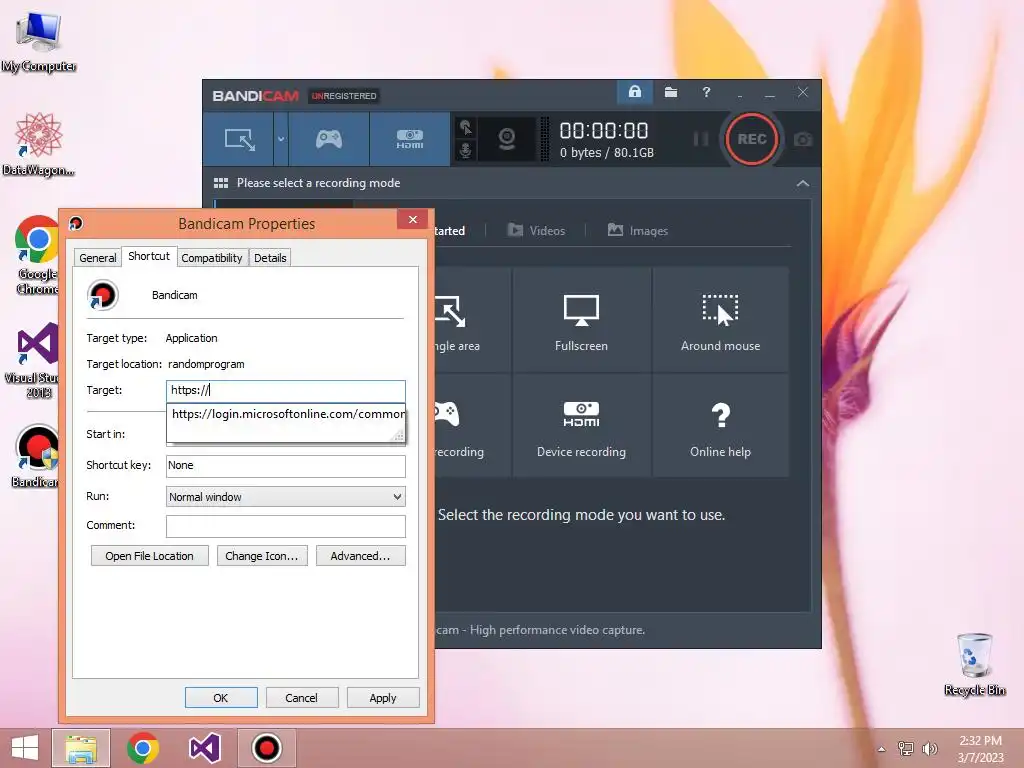Open screen recording mode dropdown arrow
This screenshot has height=768, width=1024.
281,139
